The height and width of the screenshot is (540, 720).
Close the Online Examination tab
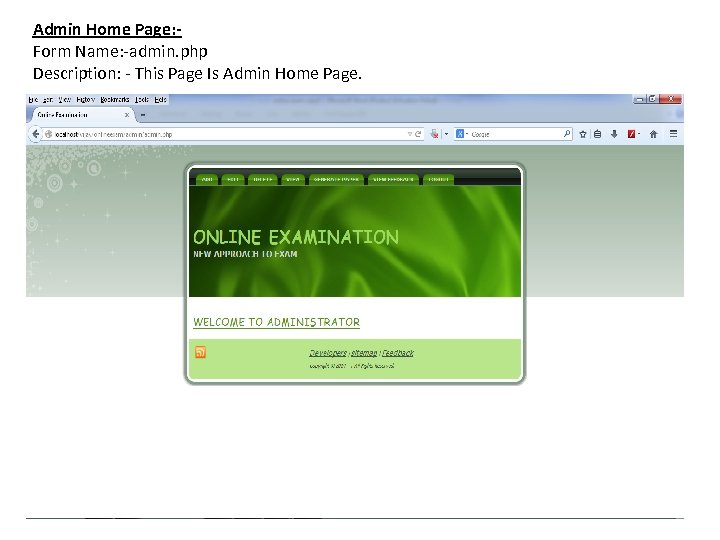(x=127, y=115)
